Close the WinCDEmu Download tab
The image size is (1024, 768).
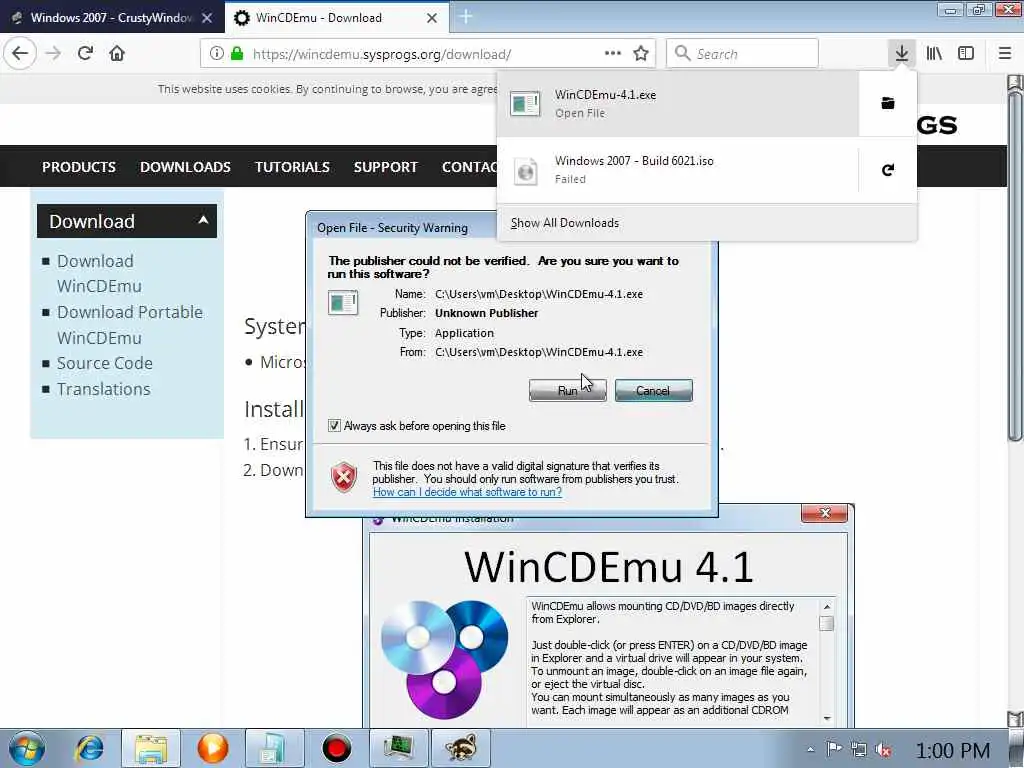click(432, 18)
